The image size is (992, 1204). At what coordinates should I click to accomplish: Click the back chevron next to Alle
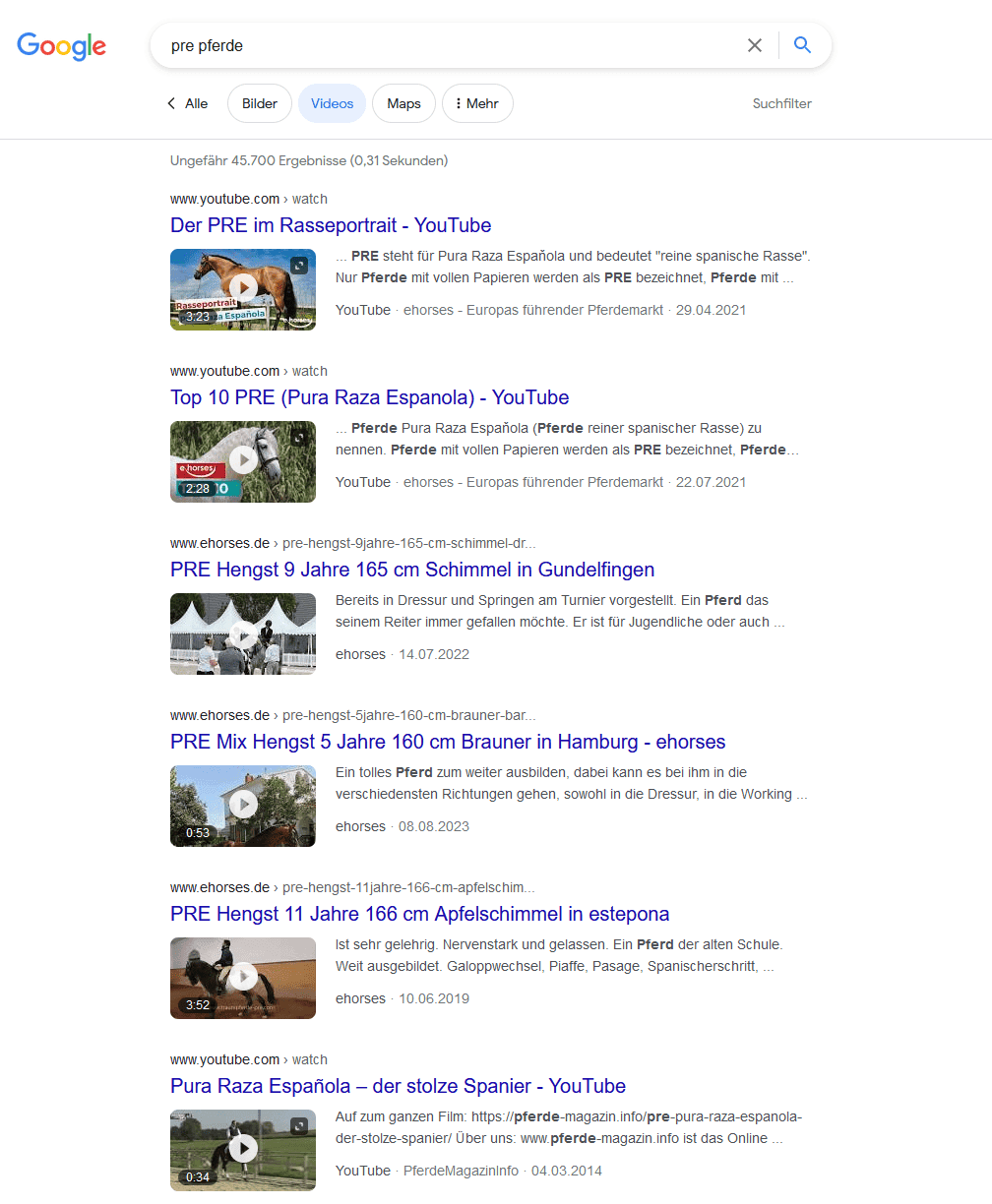click(x=171, y=103)
